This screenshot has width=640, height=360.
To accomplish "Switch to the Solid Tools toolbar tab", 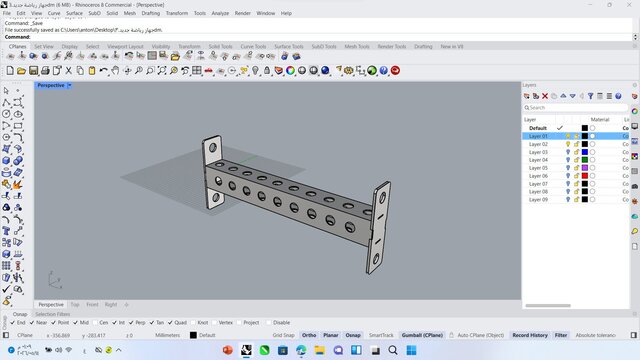I will click(220, 47).
